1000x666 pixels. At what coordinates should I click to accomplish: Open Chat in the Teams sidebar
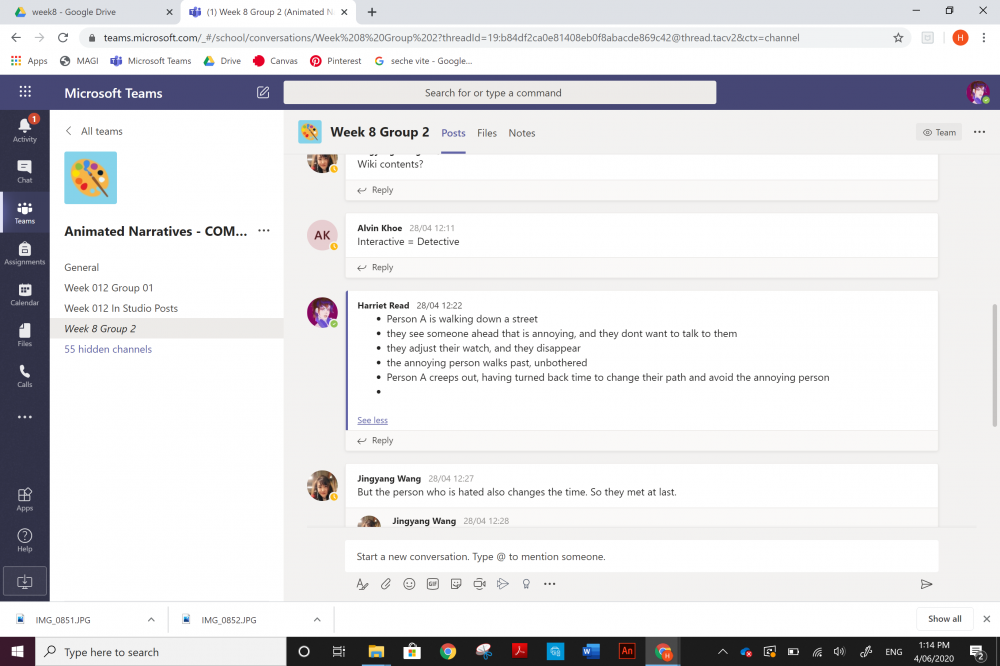point(24,171)
